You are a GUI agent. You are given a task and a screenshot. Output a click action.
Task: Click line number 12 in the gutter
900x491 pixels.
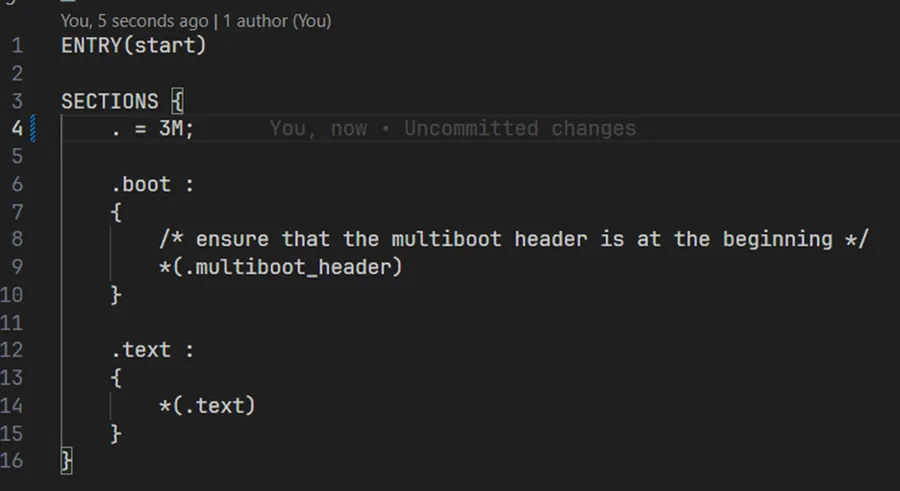tap(11, 350)
